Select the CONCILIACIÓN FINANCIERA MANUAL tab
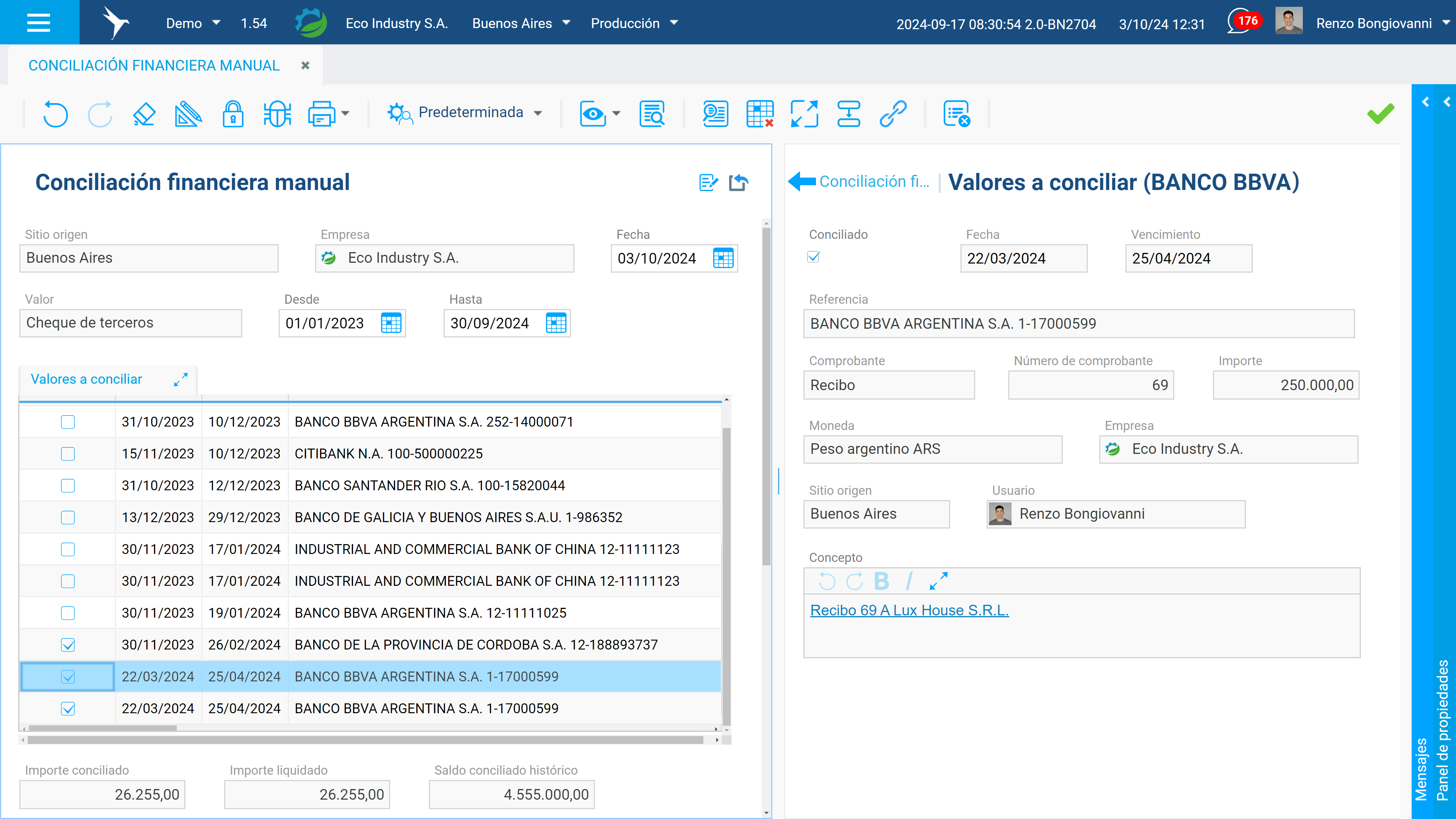Viewport: 1456px width, 819px height. point(154,66)
